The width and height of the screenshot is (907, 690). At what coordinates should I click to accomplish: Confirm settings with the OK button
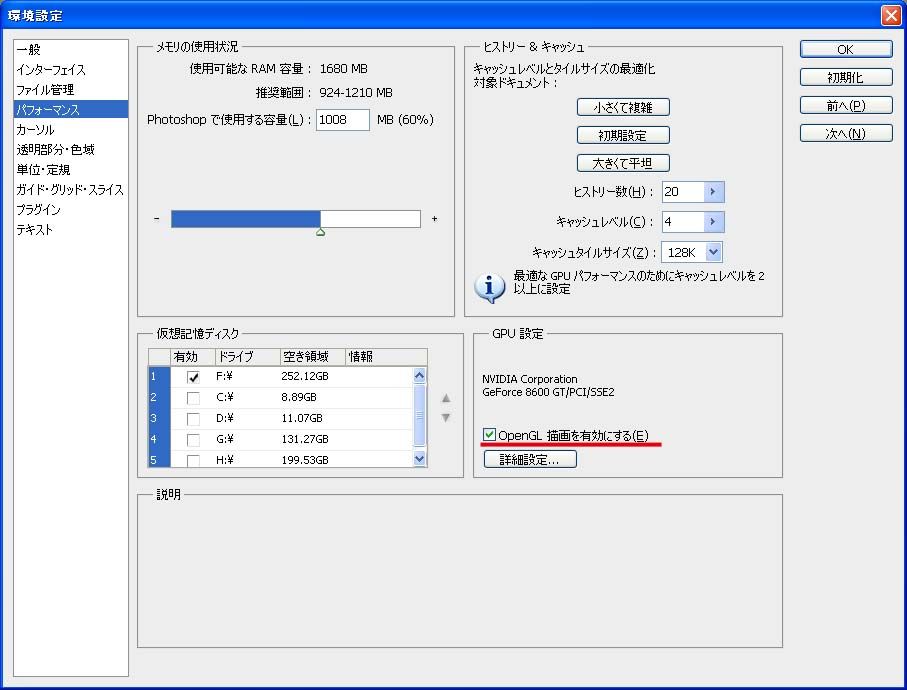(845, 48)
